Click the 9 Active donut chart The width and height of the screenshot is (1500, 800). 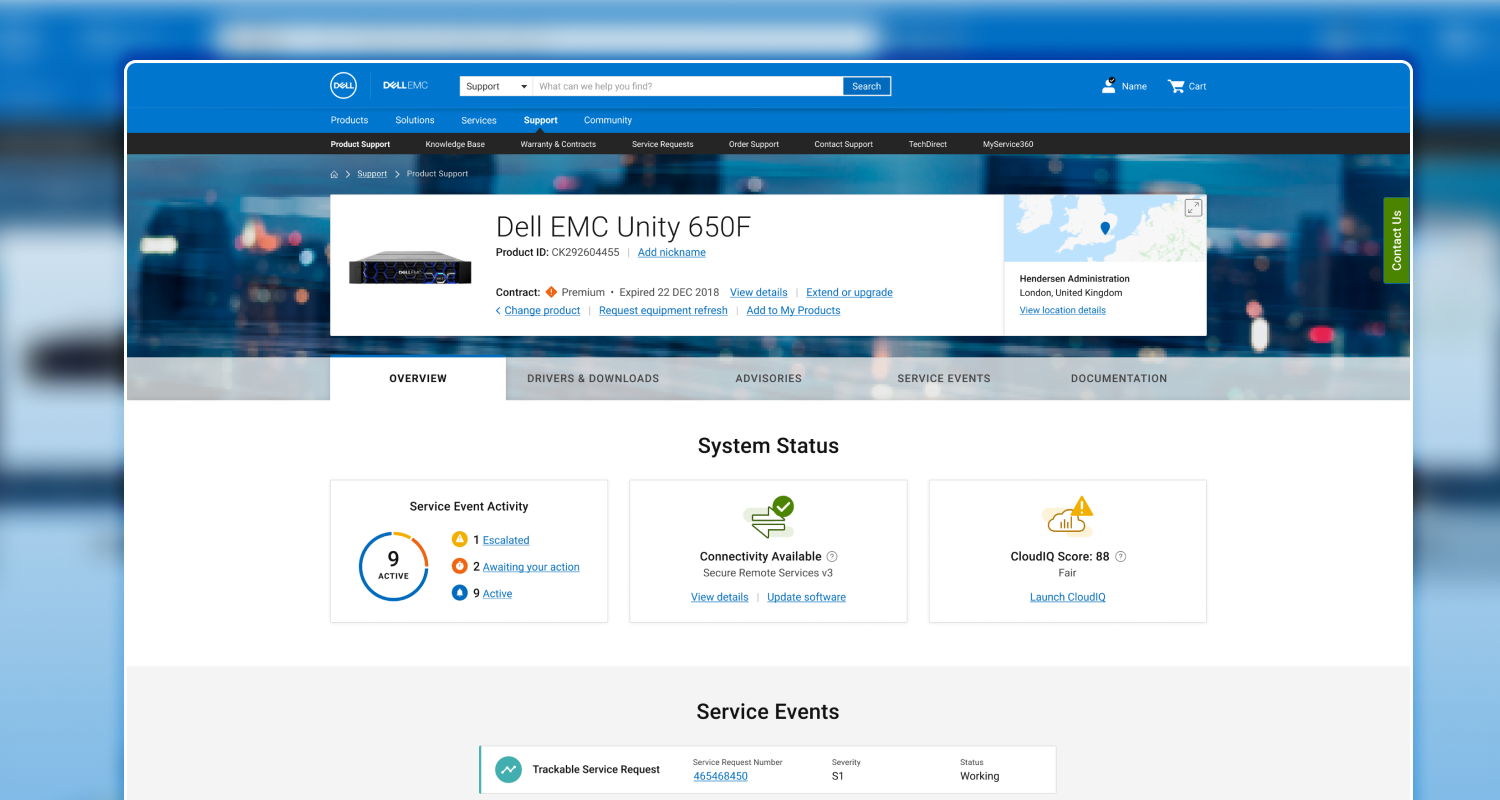click(393, 566)
